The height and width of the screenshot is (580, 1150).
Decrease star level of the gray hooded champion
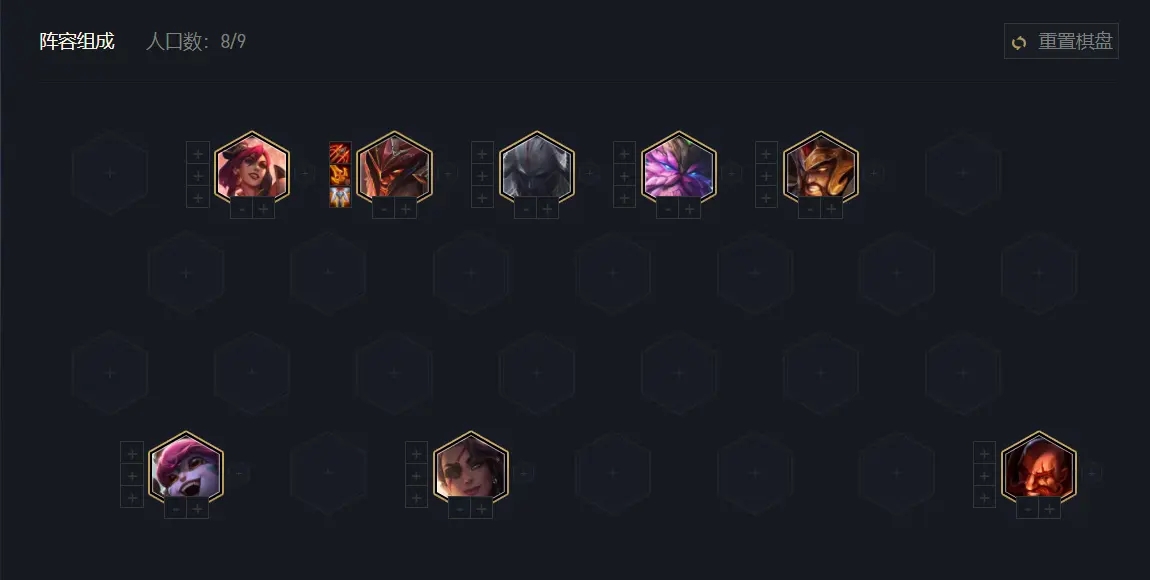(526, 209)
